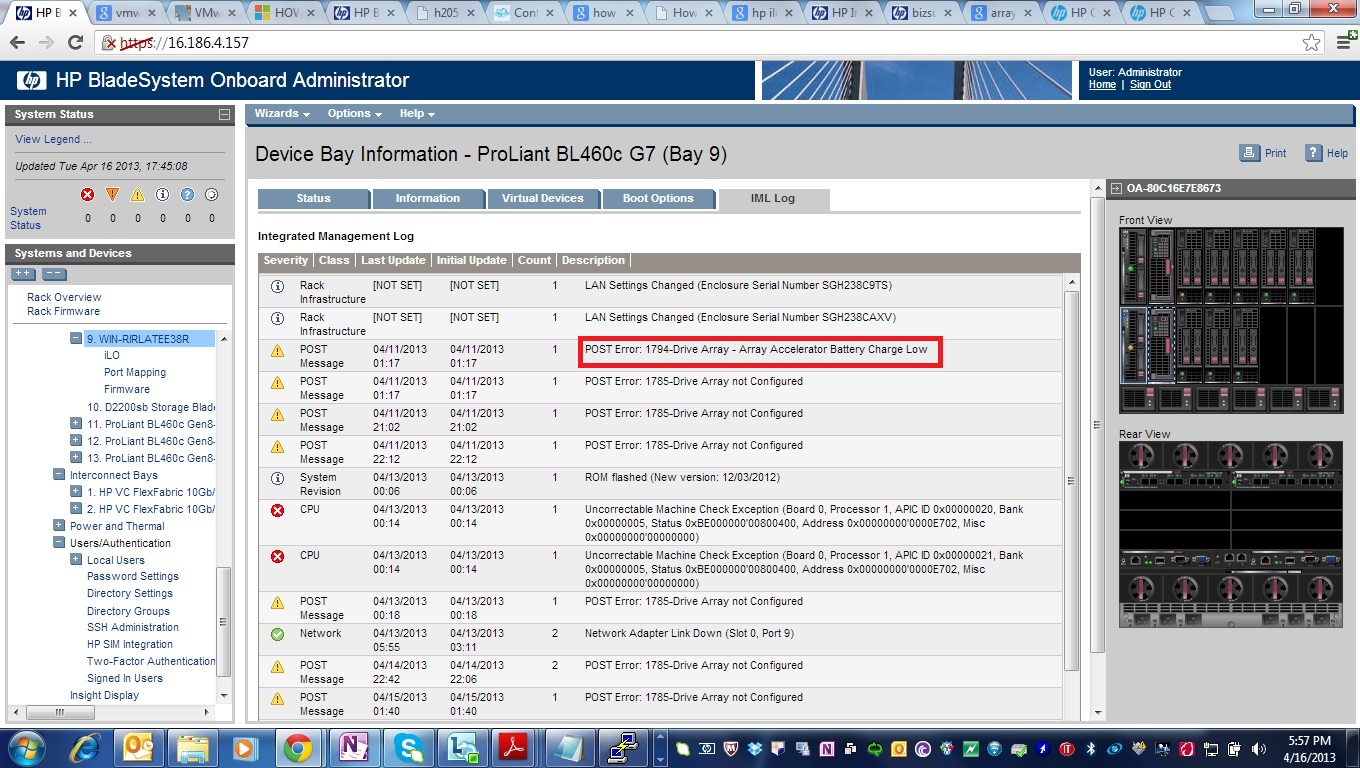Collapse the OA-80C16E7E8673 enclosure panel
This screenshot has width=1360, height=768.
pos(1116,188)
